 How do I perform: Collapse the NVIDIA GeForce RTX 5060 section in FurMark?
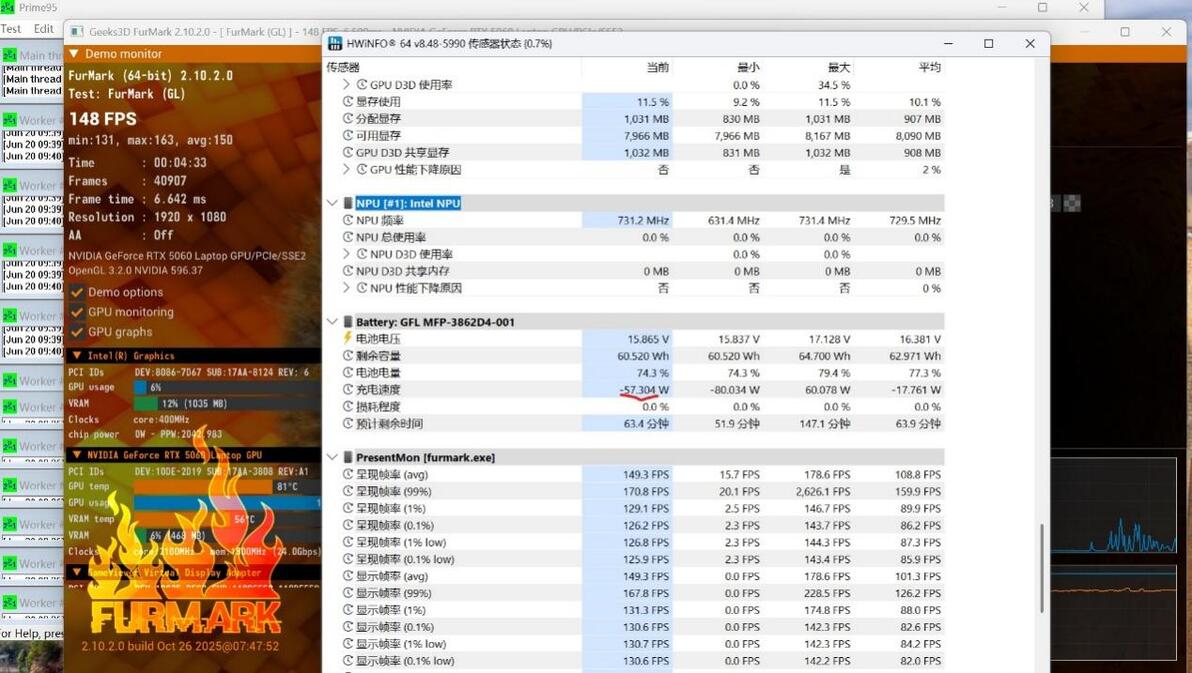[x=77, y=455]
